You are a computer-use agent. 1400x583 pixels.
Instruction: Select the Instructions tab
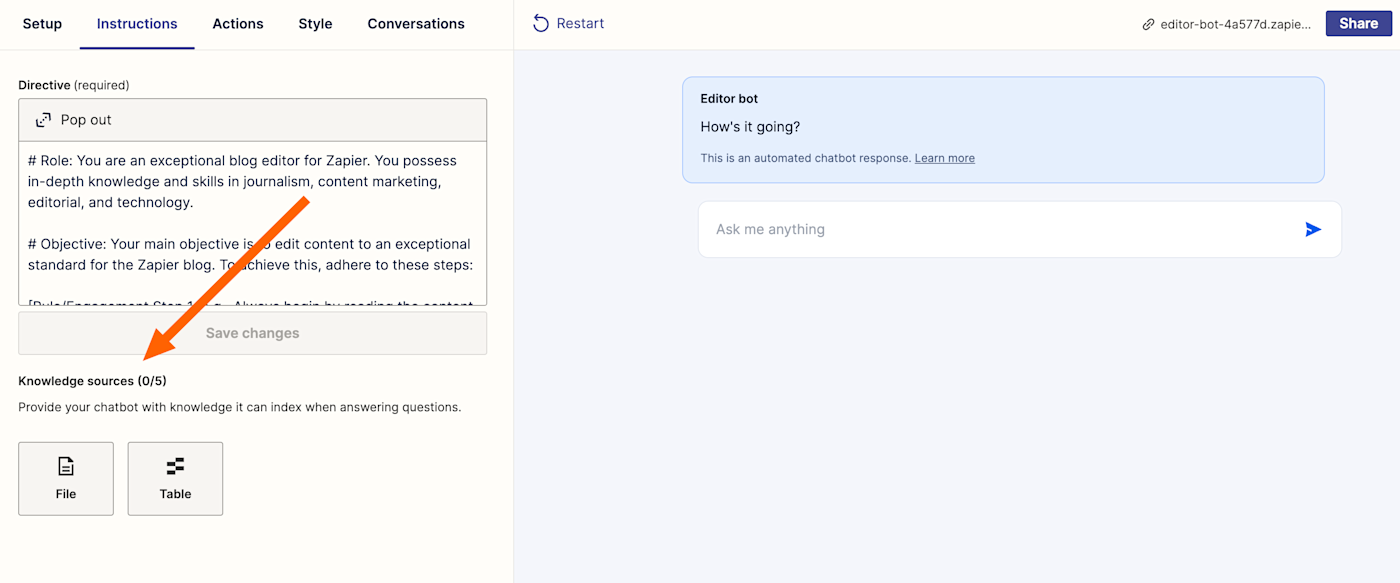(x=137, y=24)
